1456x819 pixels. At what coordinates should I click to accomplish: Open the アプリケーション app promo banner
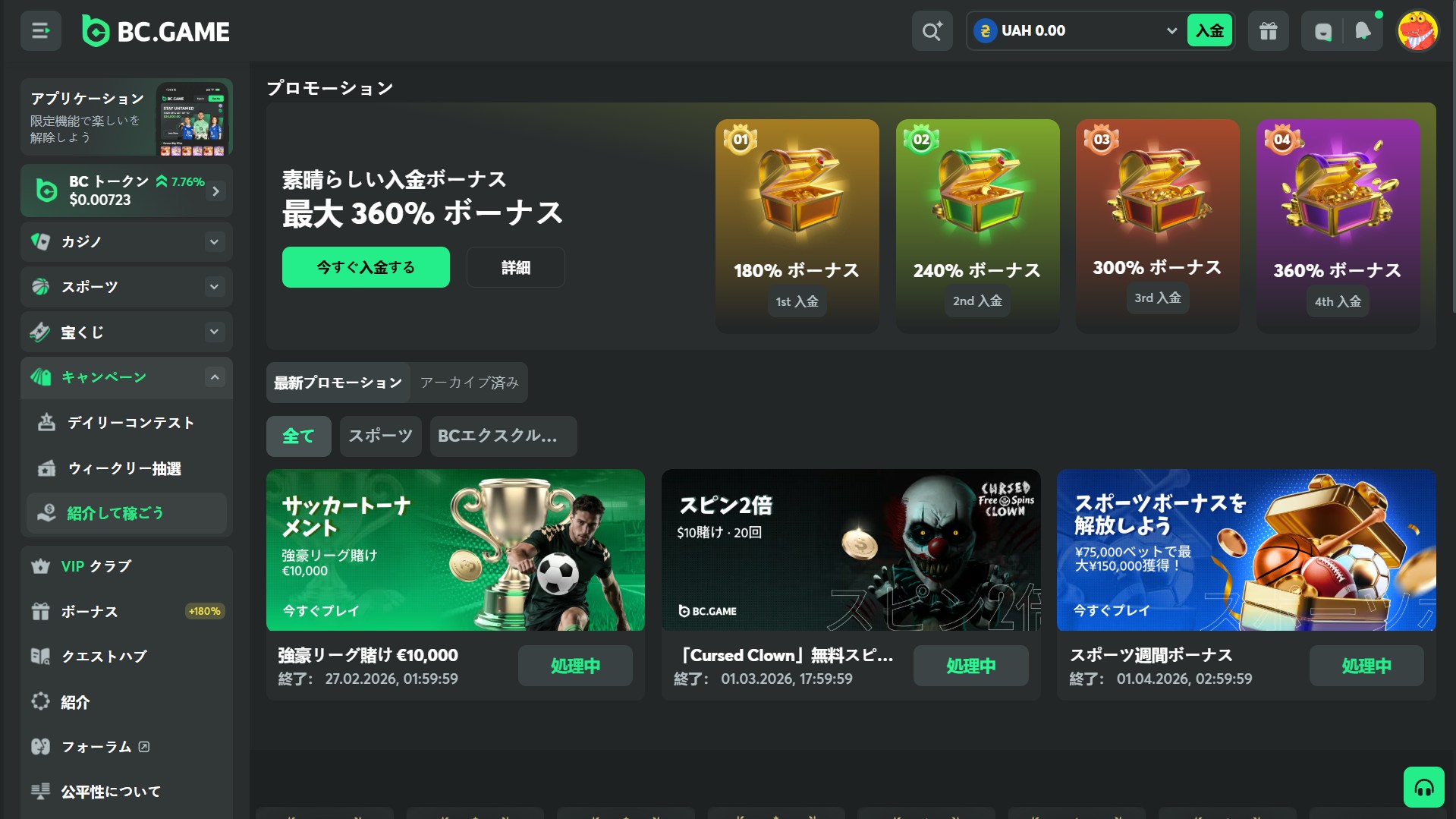pos(127,117)
